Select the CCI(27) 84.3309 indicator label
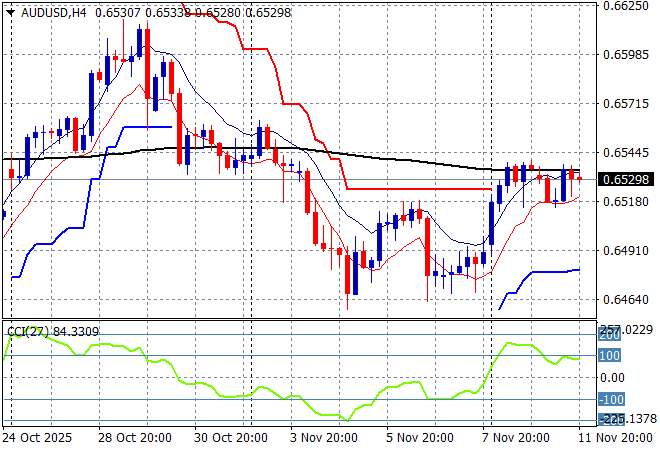This screenshot has height=450, width=660. [53, 332]
